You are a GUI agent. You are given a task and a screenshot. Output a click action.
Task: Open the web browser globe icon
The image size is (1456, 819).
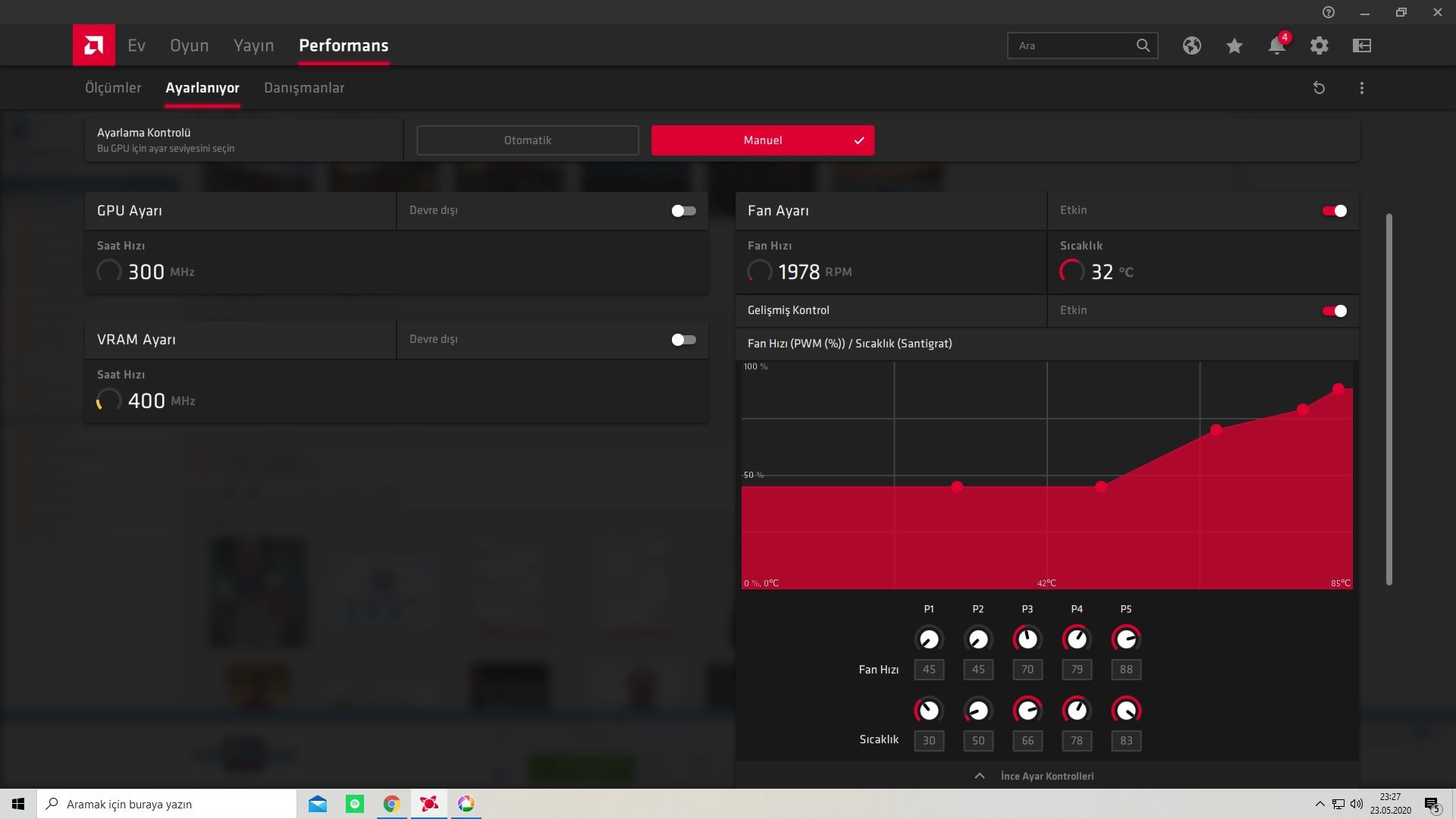click(x=1191, y=45)
